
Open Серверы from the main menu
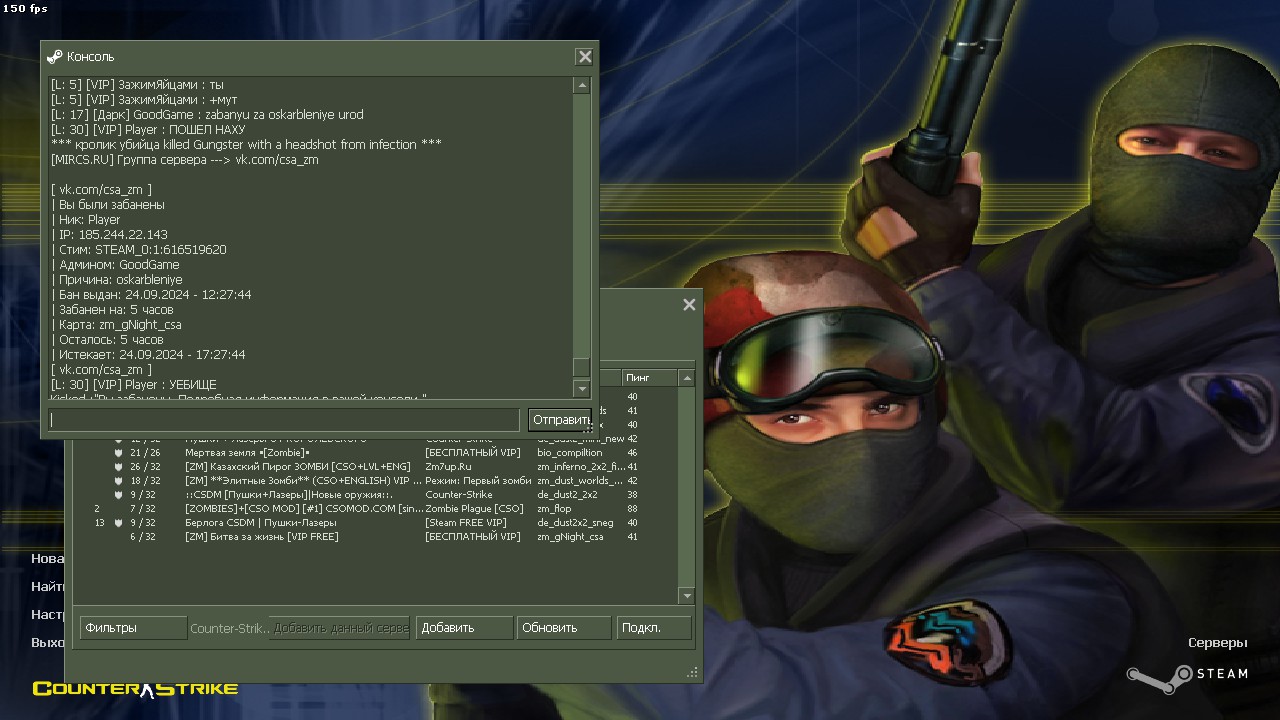coord(1217,643)
